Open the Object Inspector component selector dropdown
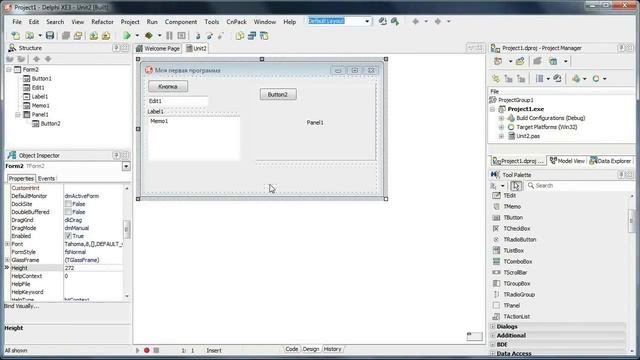This screenshot has width=640, height=360. [126, 166]
